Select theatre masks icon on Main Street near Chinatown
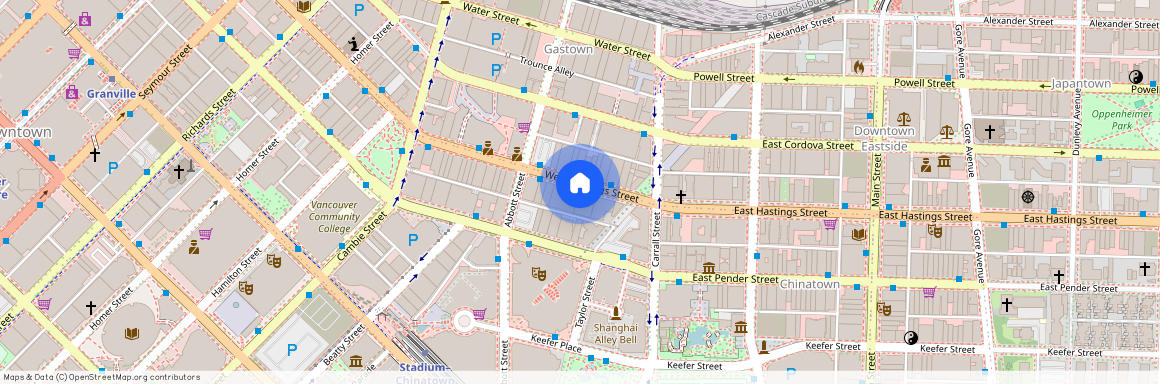The image size is (1160, 384). click(x=883, y=309)
